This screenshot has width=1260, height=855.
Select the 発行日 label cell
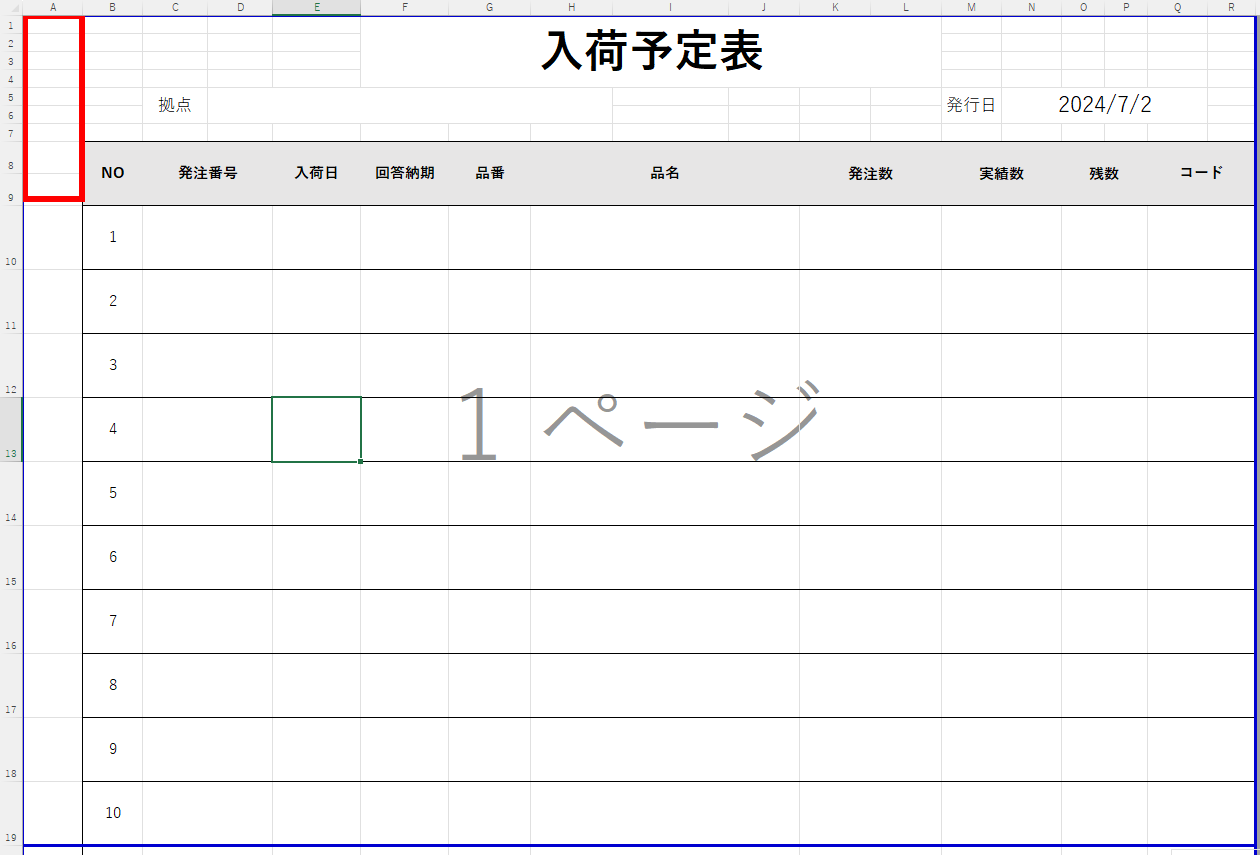tap(970, 105)
